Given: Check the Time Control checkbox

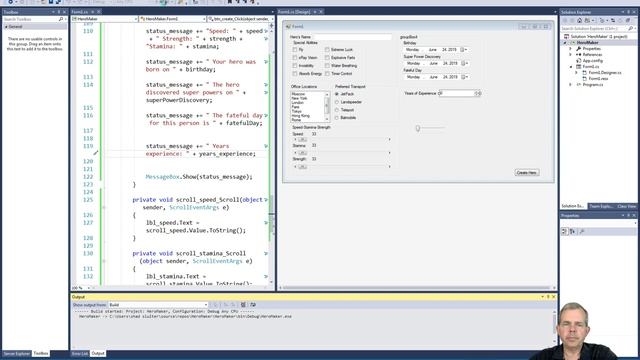Looking at the screenshot, I should 327,73.
